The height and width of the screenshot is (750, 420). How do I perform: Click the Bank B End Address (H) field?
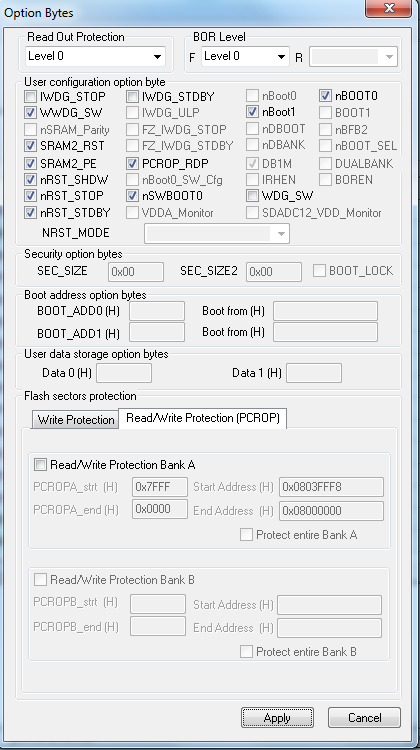pyautogui.click(x=330, y=628)
